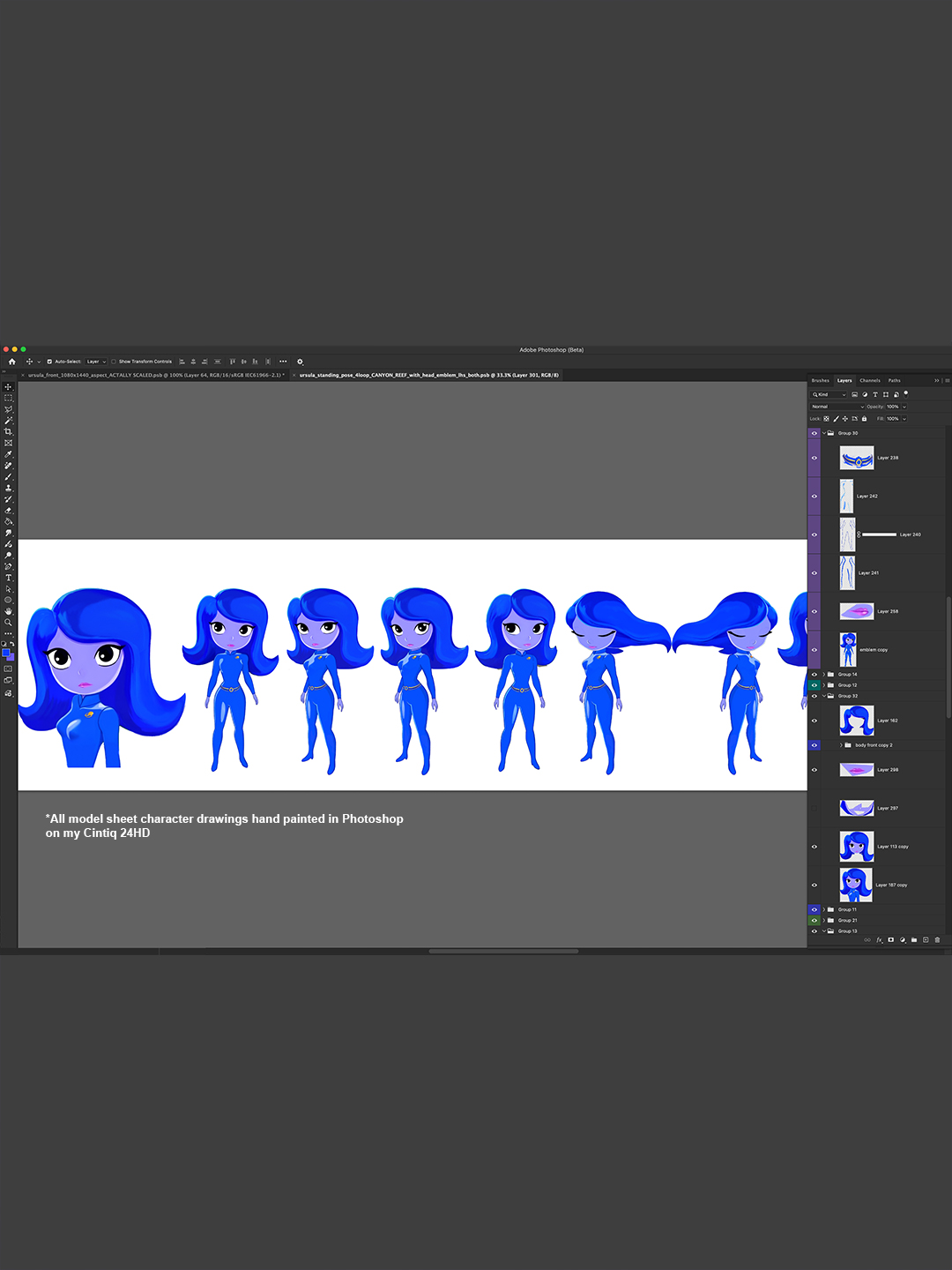Select ursula_standing_pose document tab
This screenshot has width=952, height=1270.
pyautogui.click(x=428, y=375)
